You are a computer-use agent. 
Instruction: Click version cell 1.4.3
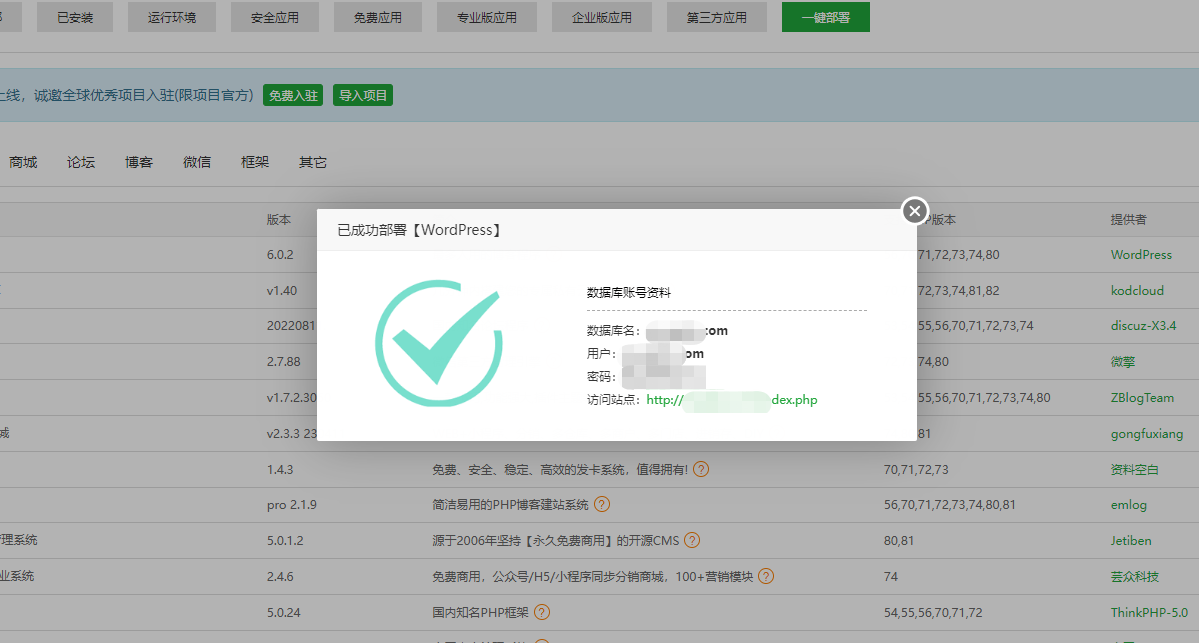[280, 469]
